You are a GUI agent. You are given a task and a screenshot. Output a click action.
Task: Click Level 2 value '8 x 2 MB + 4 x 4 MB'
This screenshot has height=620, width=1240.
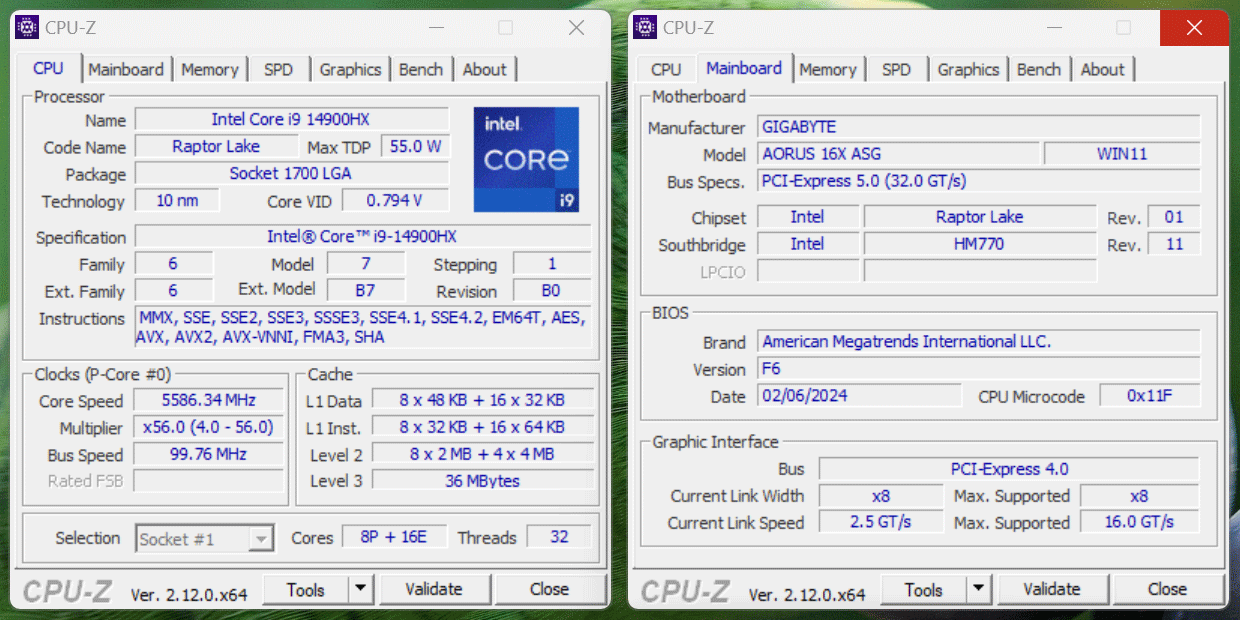point(482,454)
